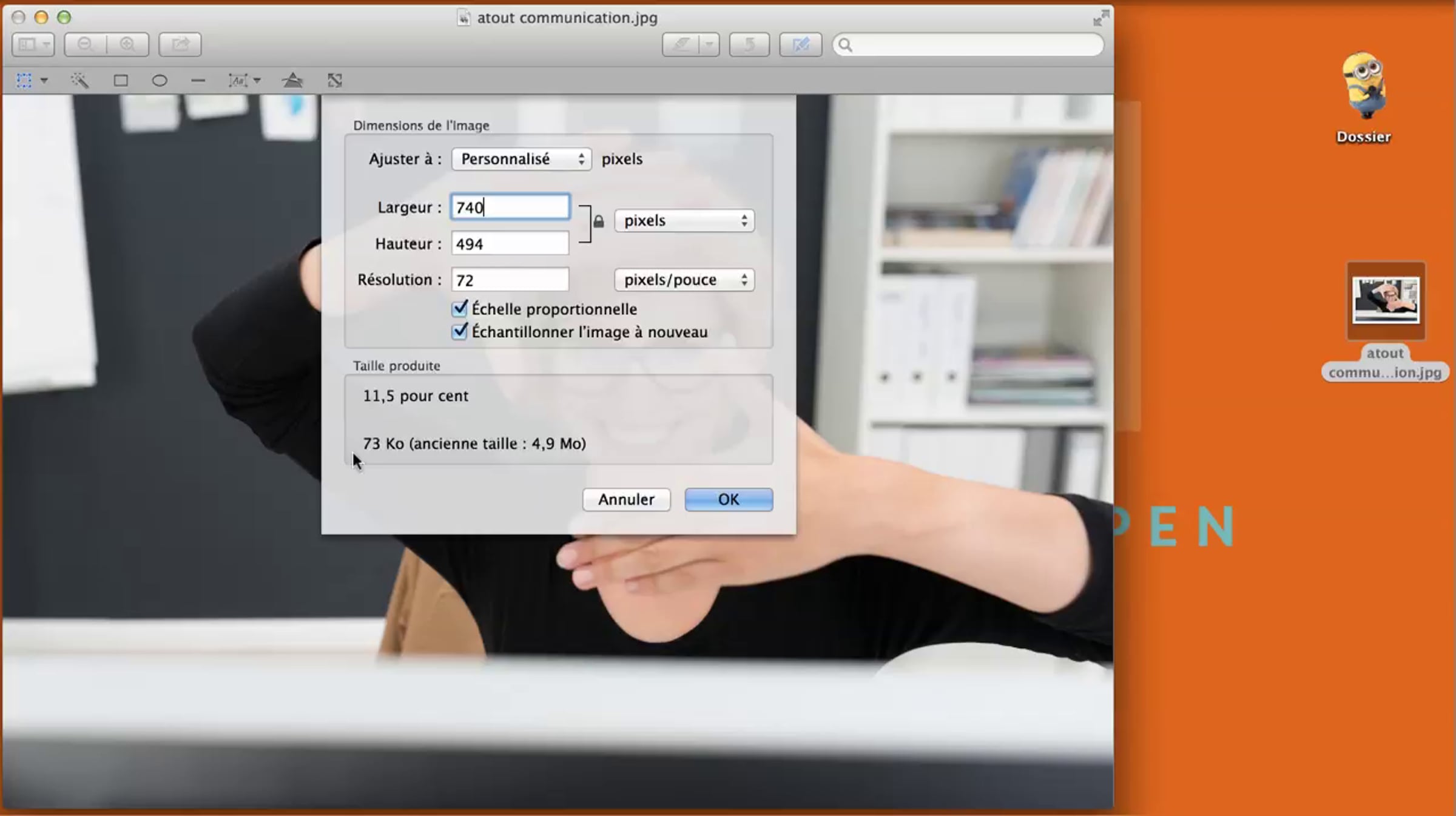Confirm resize with the OK button
1456x816 pixels.
click(729, 499)
